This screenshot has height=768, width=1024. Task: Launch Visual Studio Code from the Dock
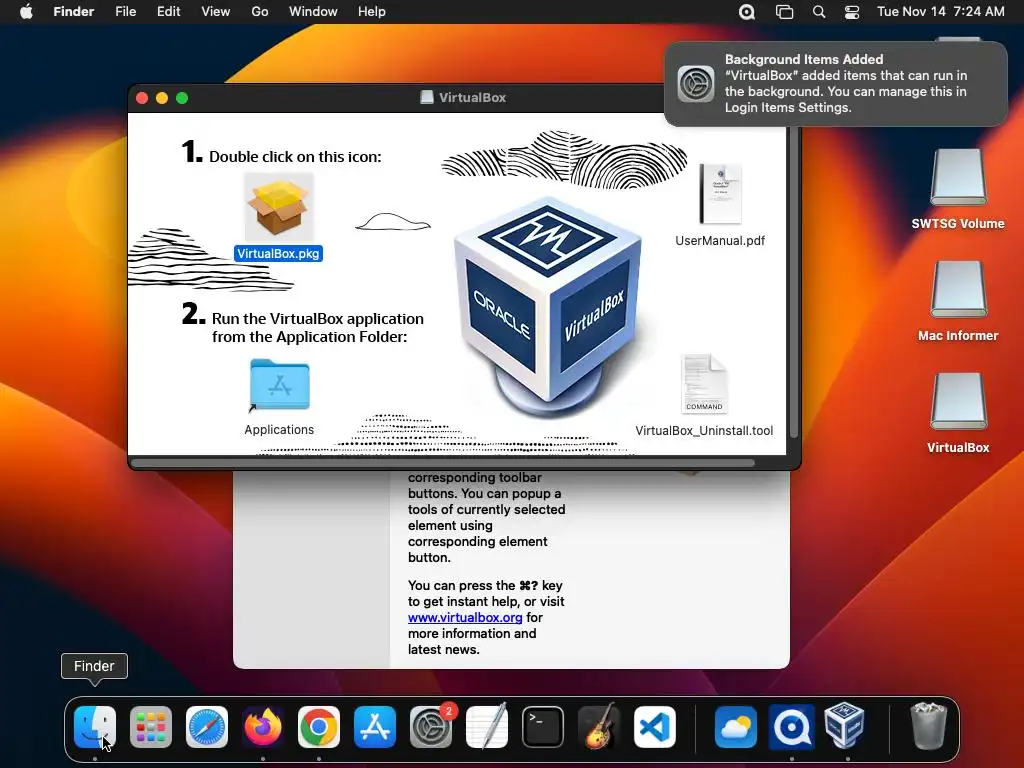[x=654, y=727]
